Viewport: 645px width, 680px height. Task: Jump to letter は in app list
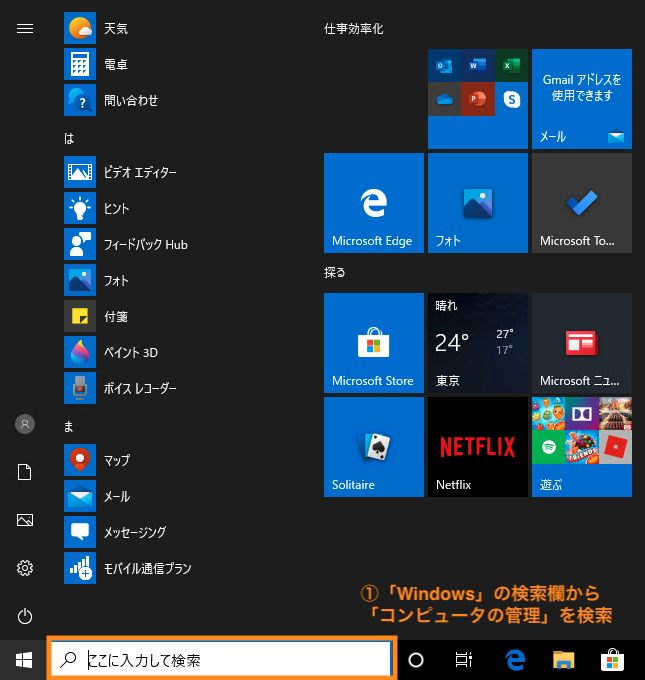[69, 139]
